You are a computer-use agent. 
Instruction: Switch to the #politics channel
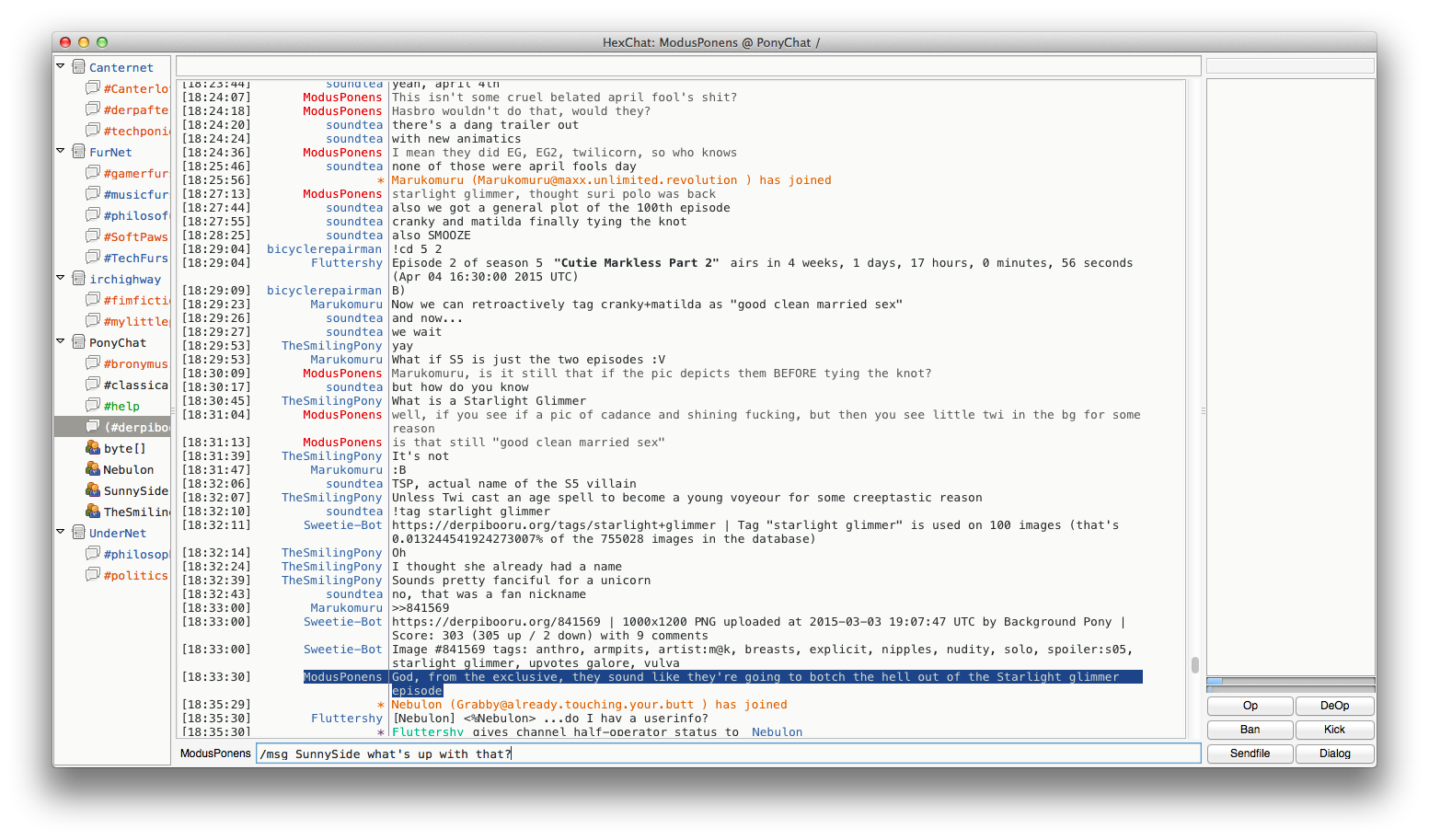(136, 575)
